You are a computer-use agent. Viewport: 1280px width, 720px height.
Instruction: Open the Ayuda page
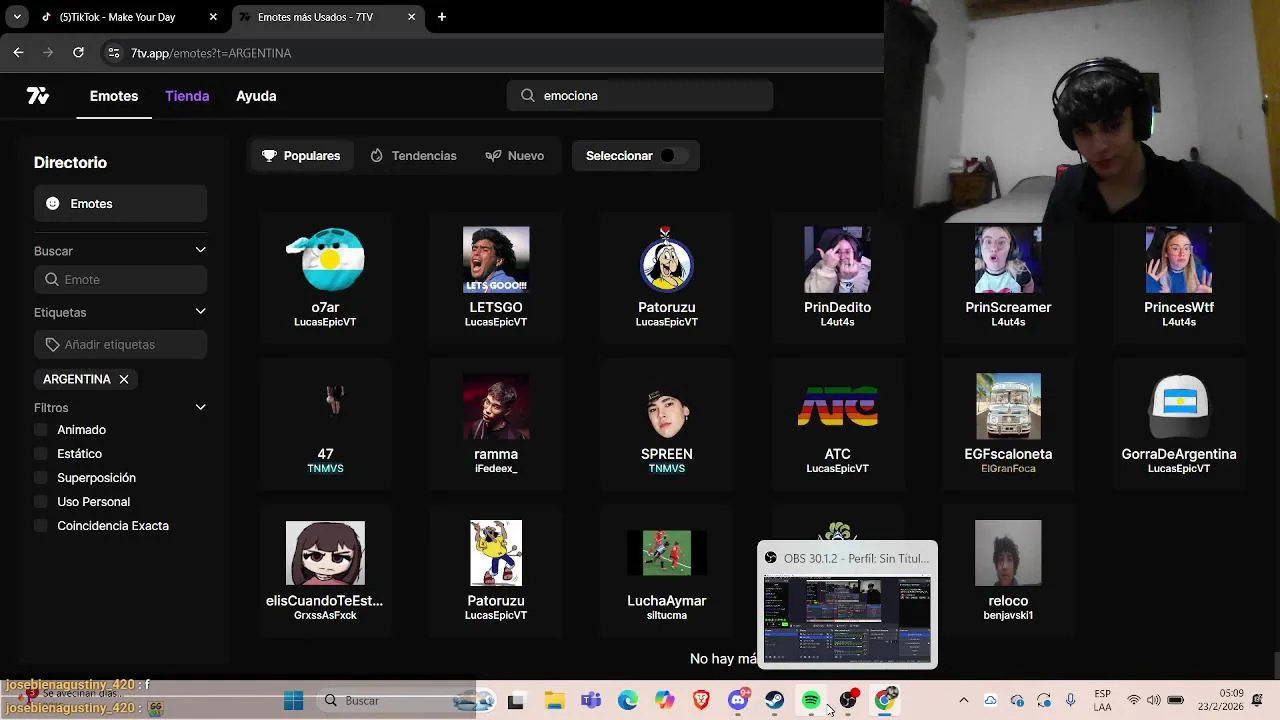pos(256,96)
